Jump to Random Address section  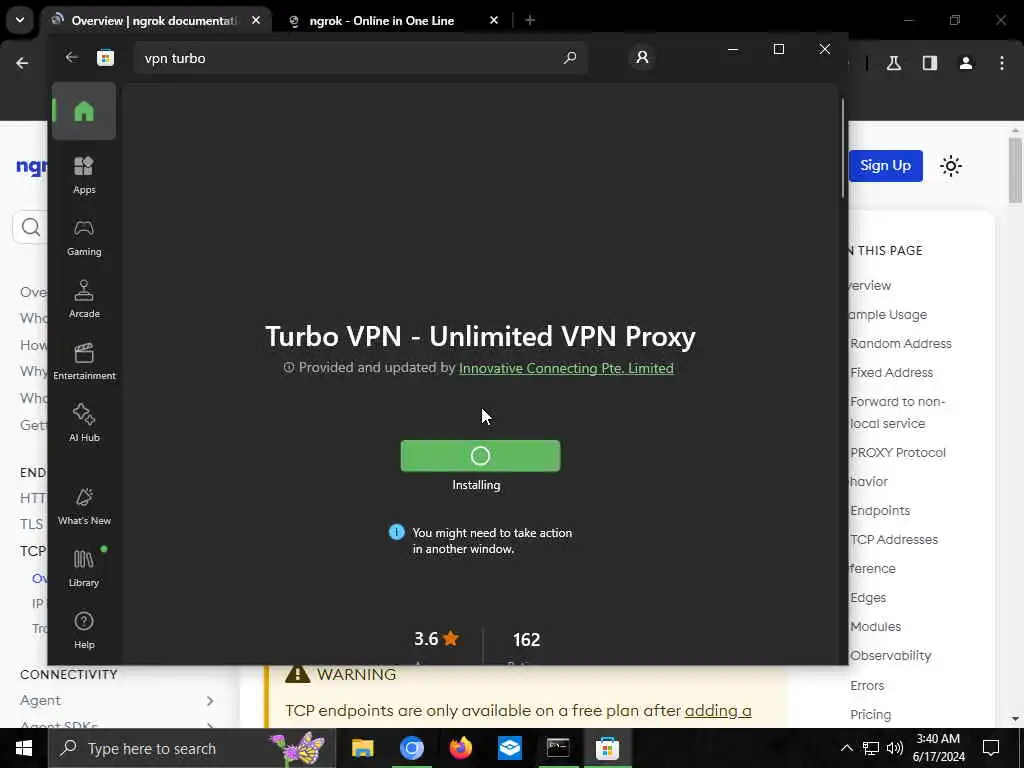click(x=901, y=344)
